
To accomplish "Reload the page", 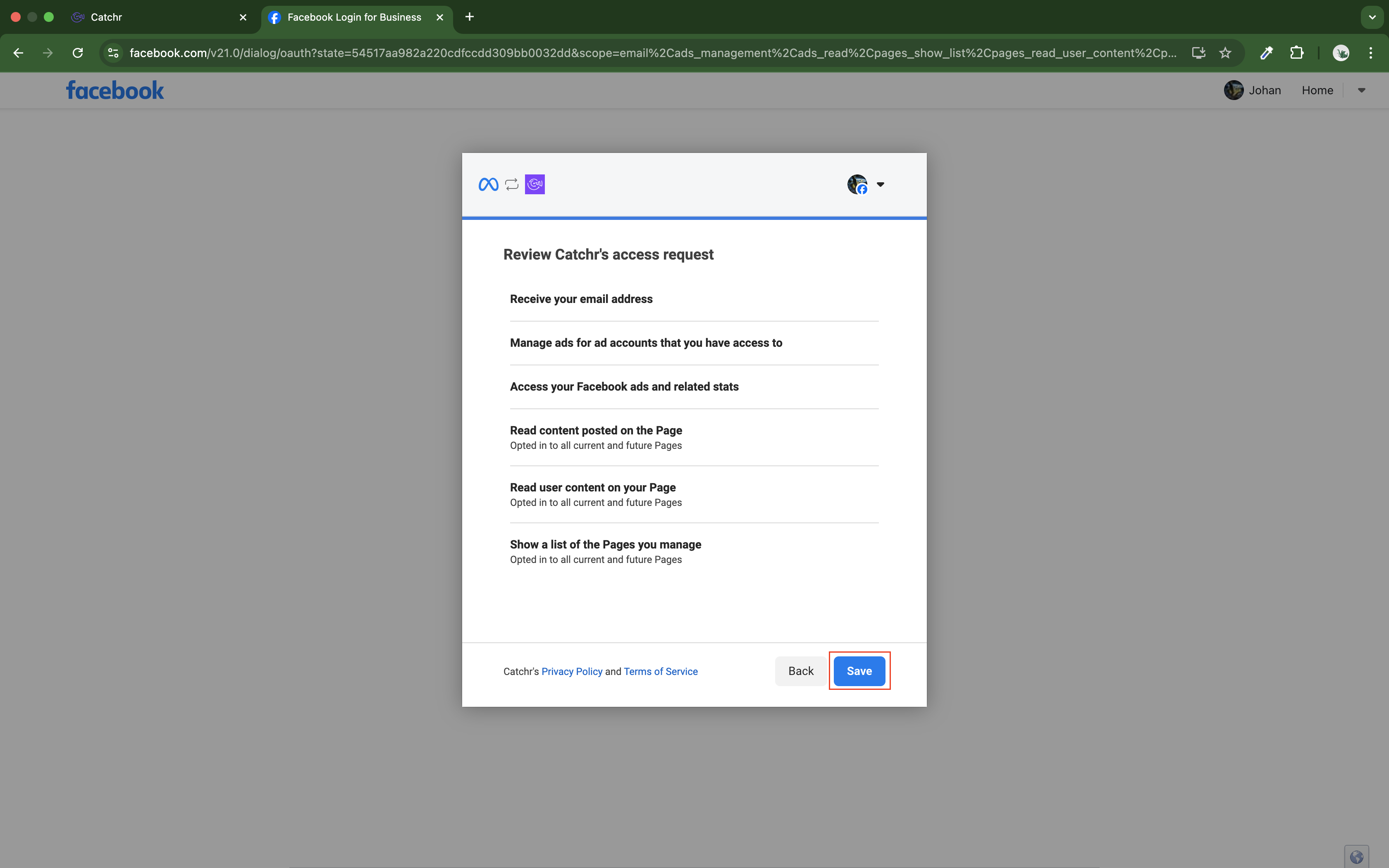I will point(78,53).
